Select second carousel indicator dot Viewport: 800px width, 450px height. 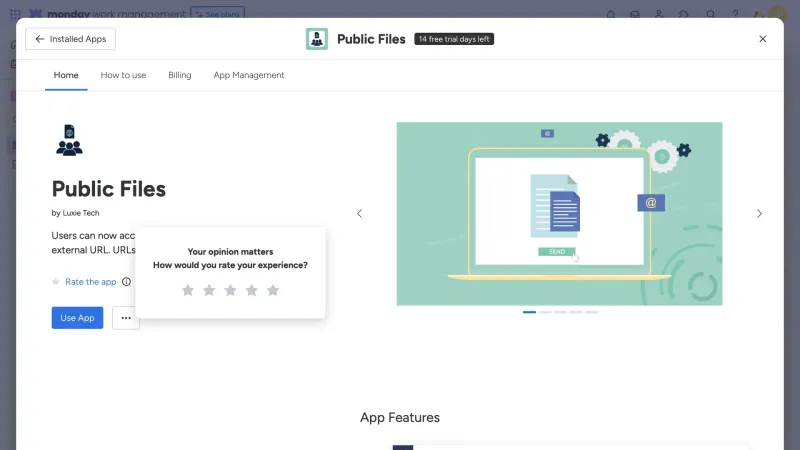coord(545,312)
